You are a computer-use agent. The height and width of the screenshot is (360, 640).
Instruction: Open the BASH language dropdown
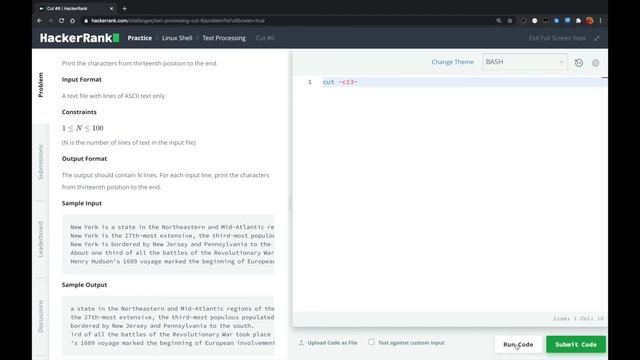[x=524, y=62]
